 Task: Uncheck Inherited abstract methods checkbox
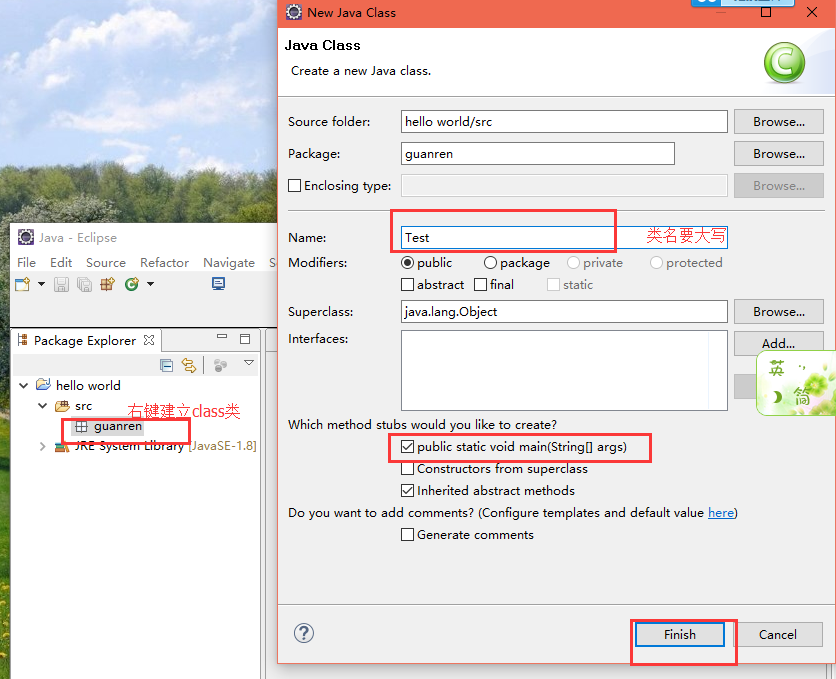407,490
